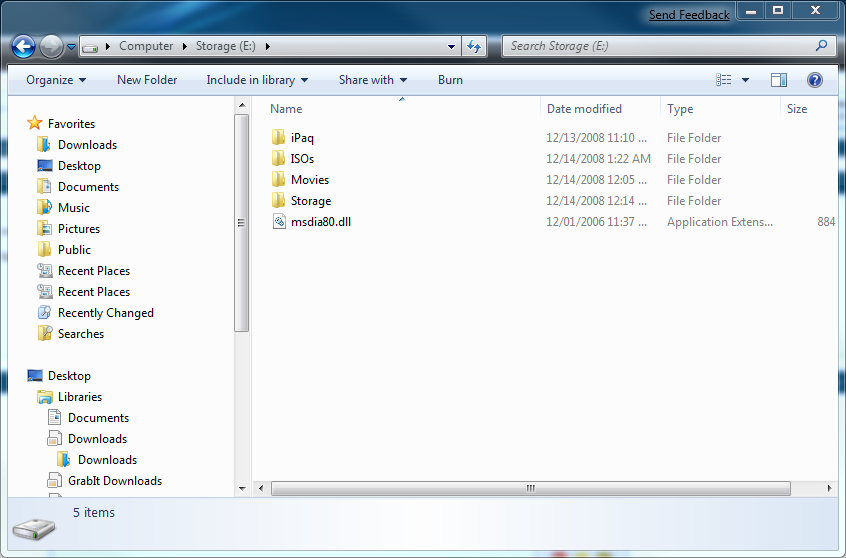Image resolution: width=846 pixels, height=558 pixels.
Task: Click Storage (E:) in the address breadcrumb
Action: 226,46
